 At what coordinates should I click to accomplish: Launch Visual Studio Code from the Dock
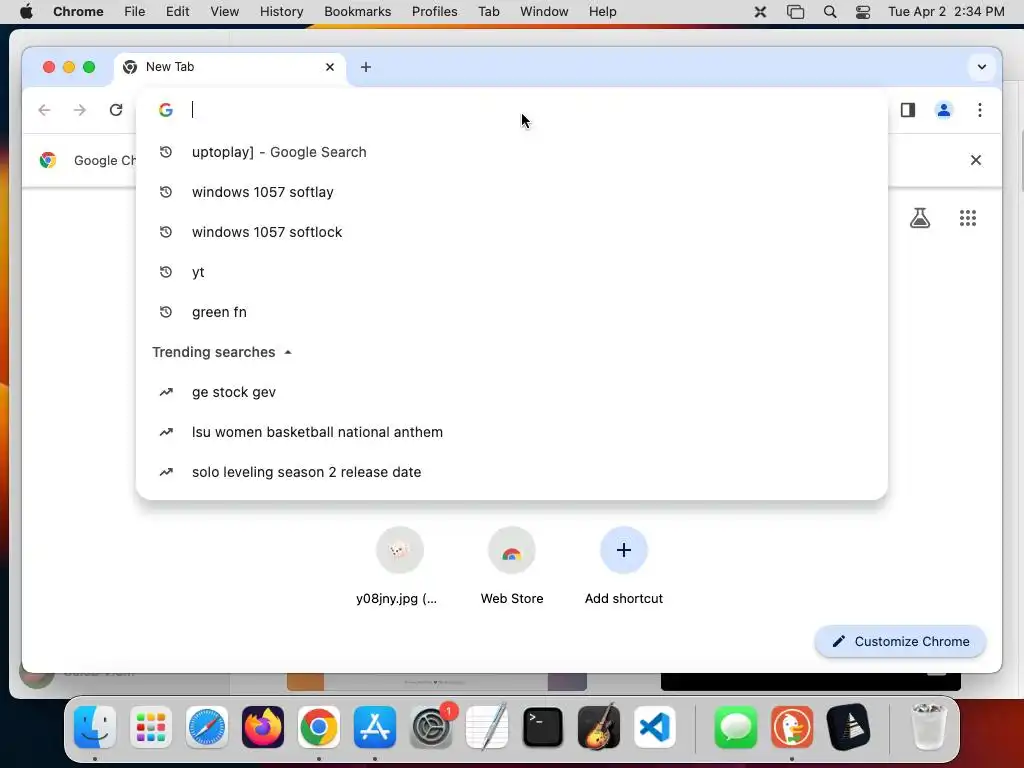point(654,727)
